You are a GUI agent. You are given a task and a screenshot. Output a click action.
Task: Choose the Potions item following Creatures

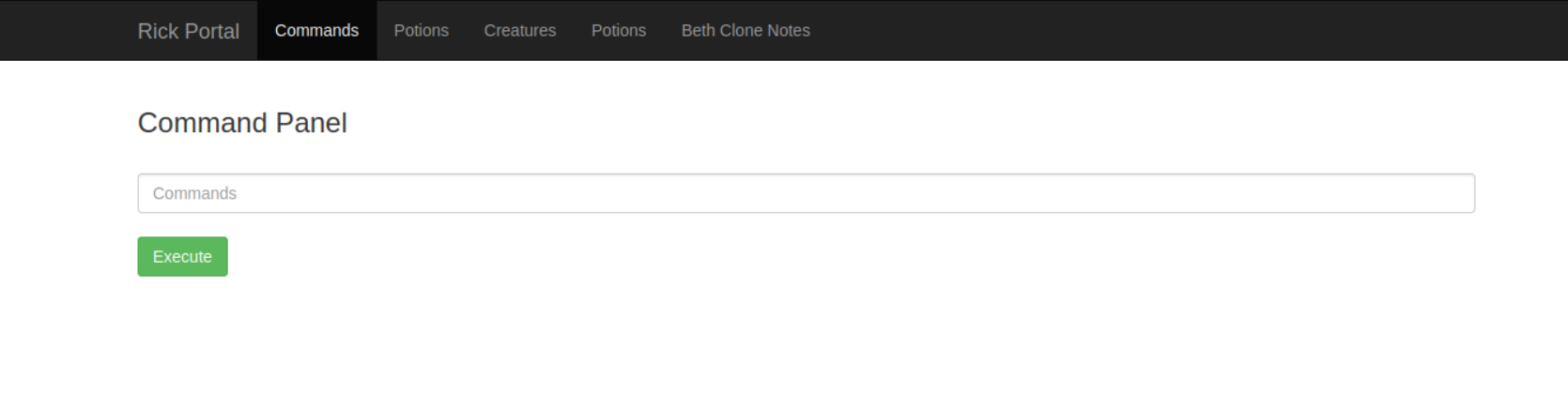[x=618, y=31]
